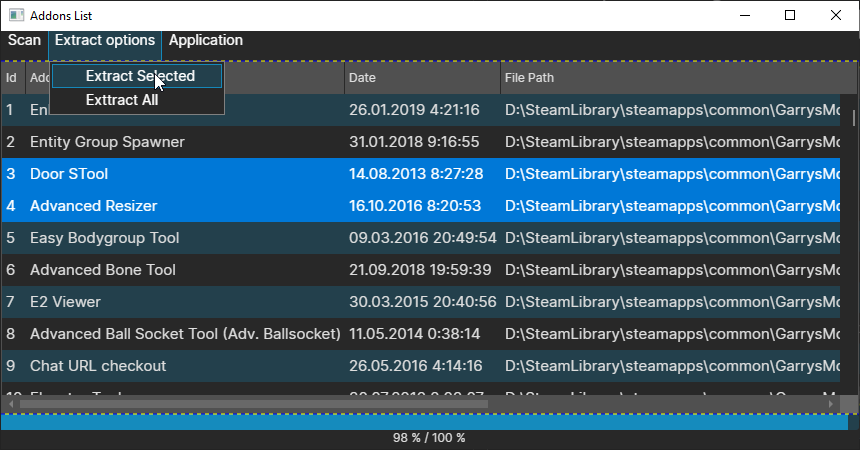Open the Application menu
Image resolution: width=860 pixels, height=450 pixels.
pyautogui.click(x=205, y=41)
